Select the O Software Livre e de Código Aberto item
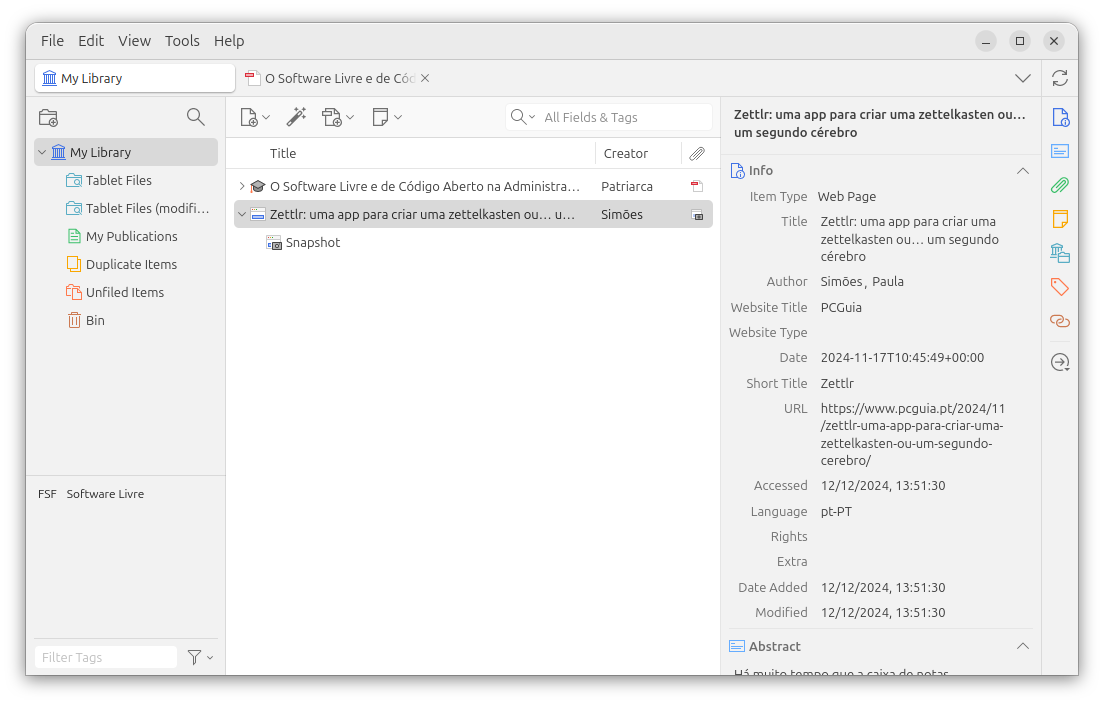Image resolution: width=1104 pixels, height=704 pixels. click(x=473, y=186)
